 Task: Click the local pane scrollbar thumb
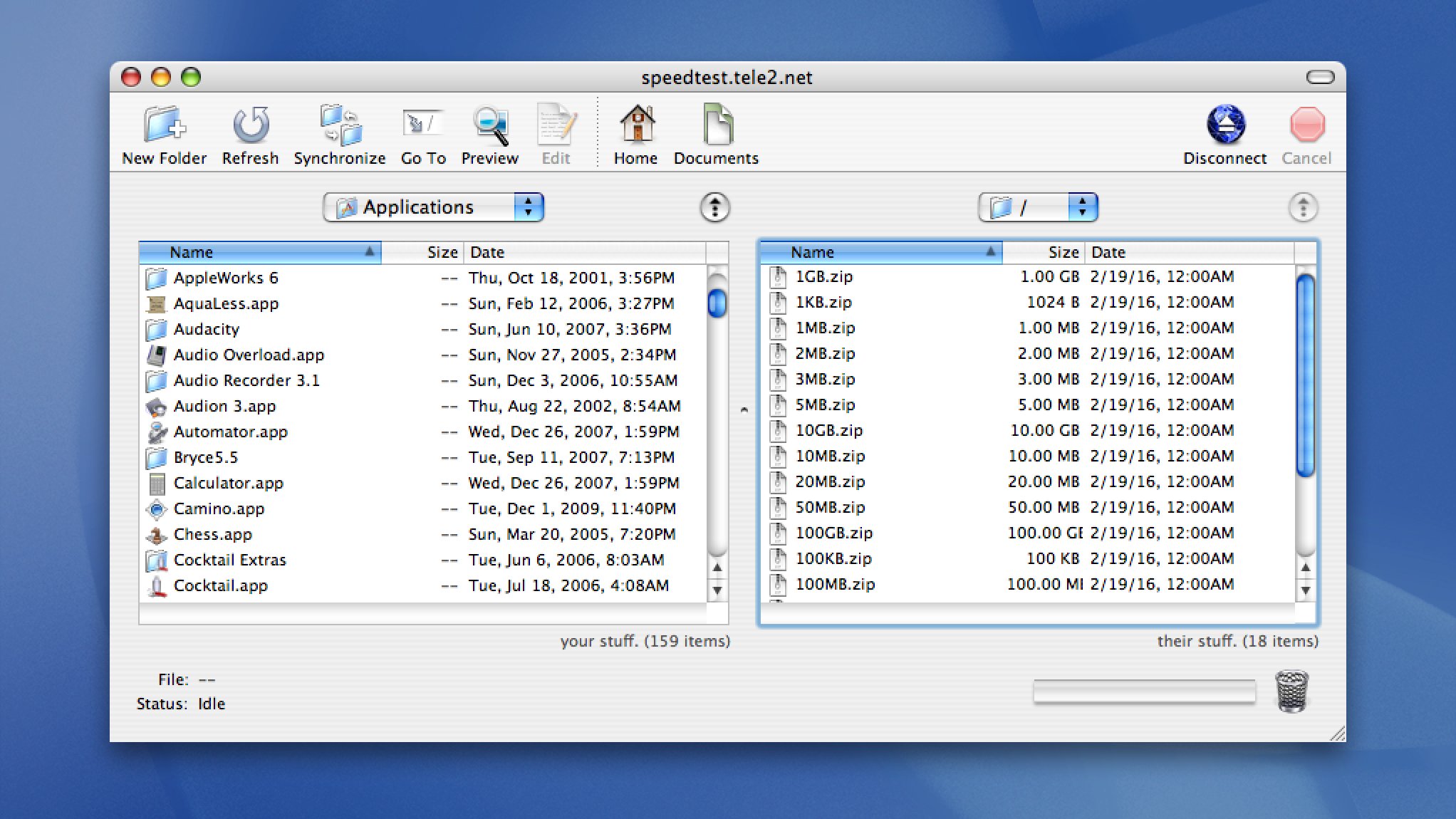pyautogui.click(x=717, y=303)
